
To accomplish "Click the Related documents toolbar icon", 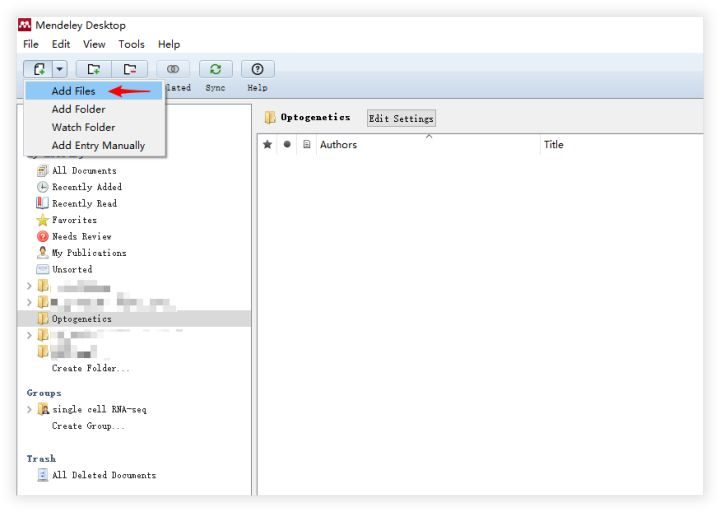I will pyautogui.click(x=173, y=69).
